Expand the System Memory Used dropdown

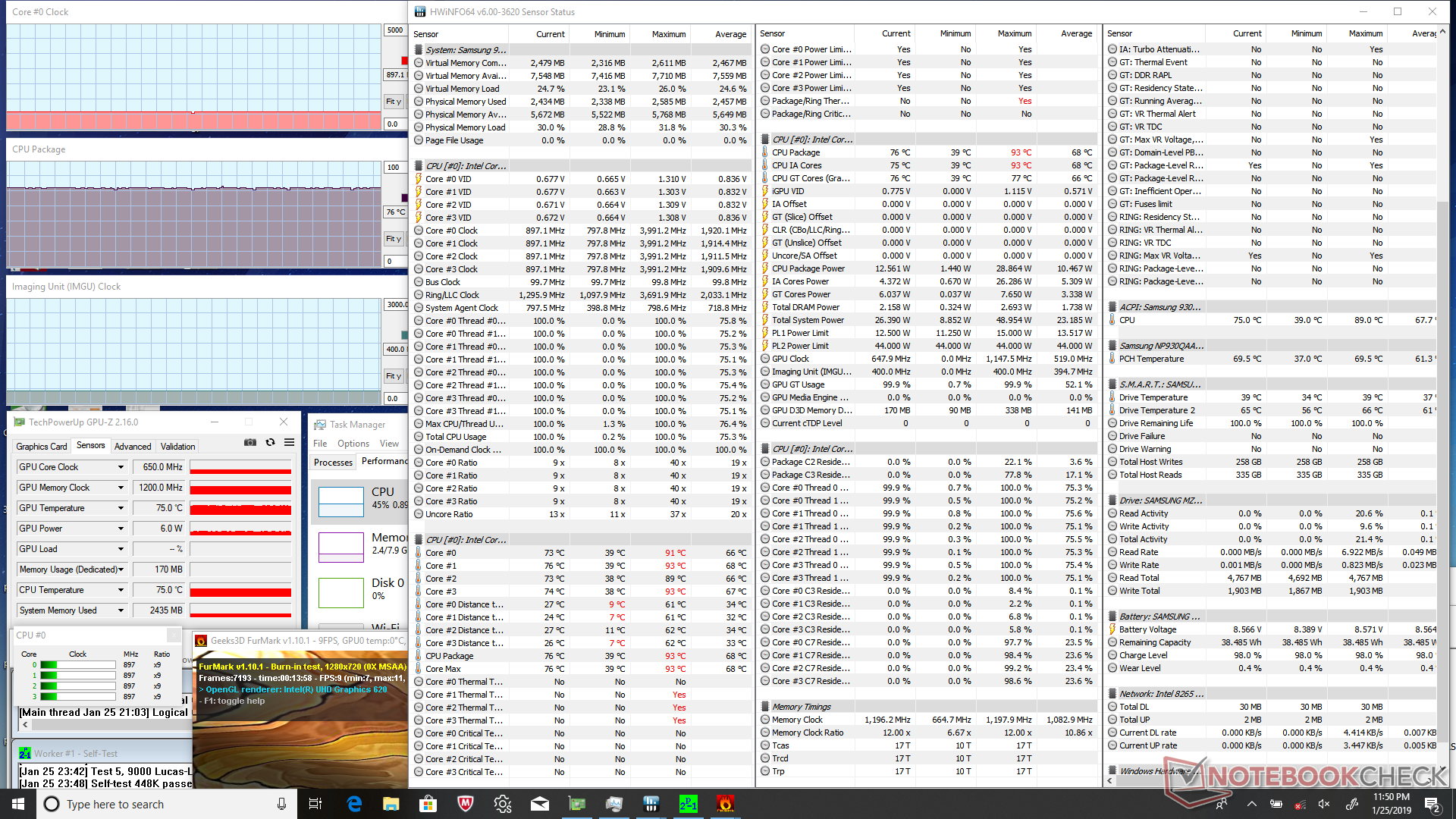pos(121,610)
